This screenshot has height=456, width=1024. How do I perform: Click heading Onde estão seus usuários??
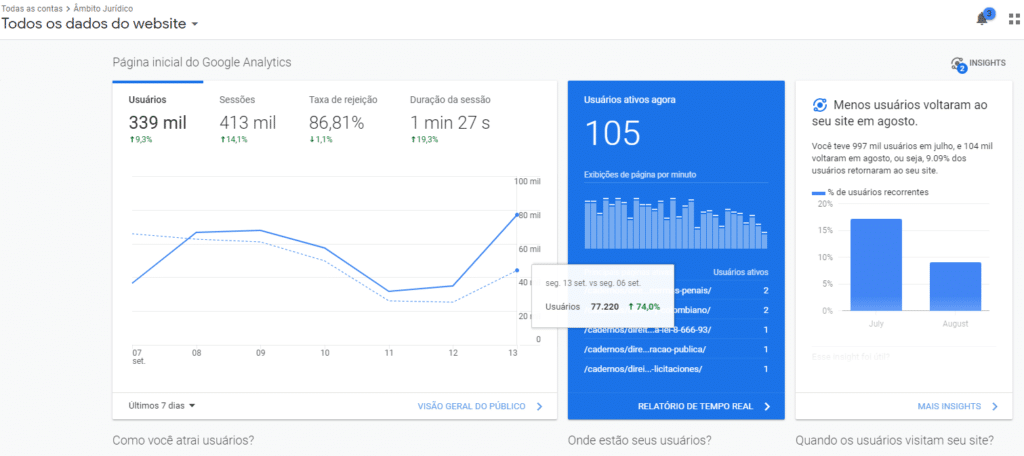pos(640,440)
